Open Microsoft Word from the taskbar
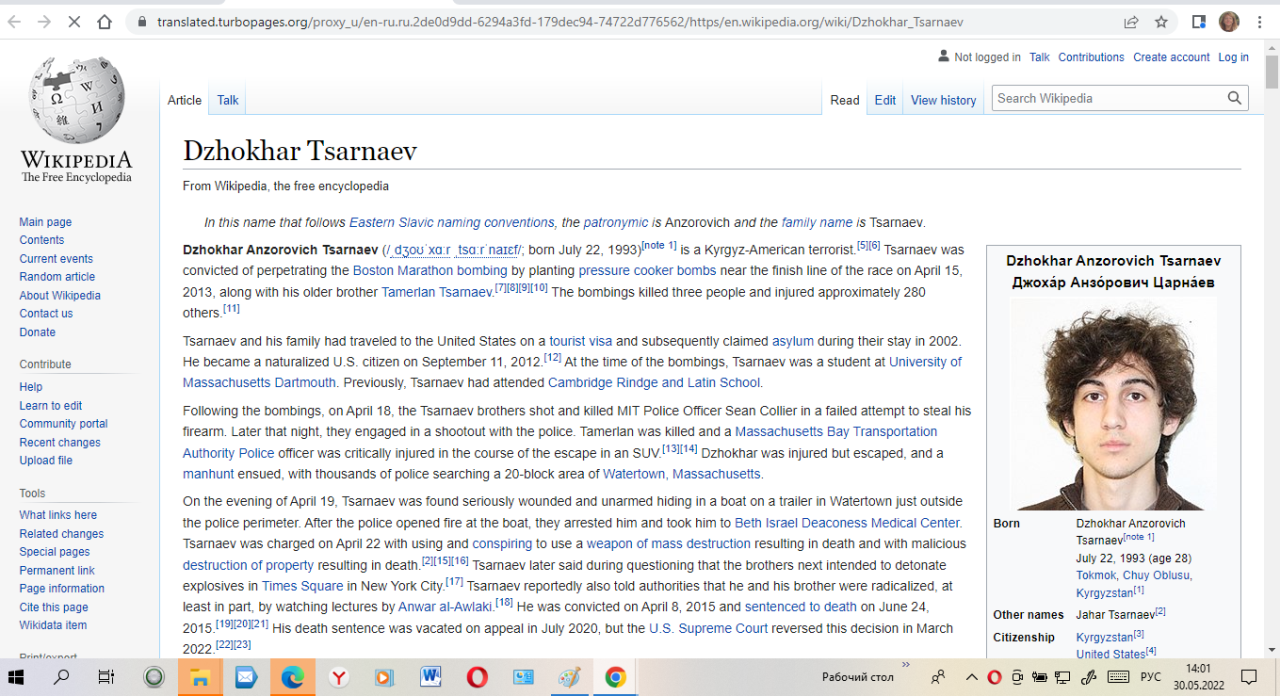This screenshot has height=696, width=1280. click(x=431, y=677)
